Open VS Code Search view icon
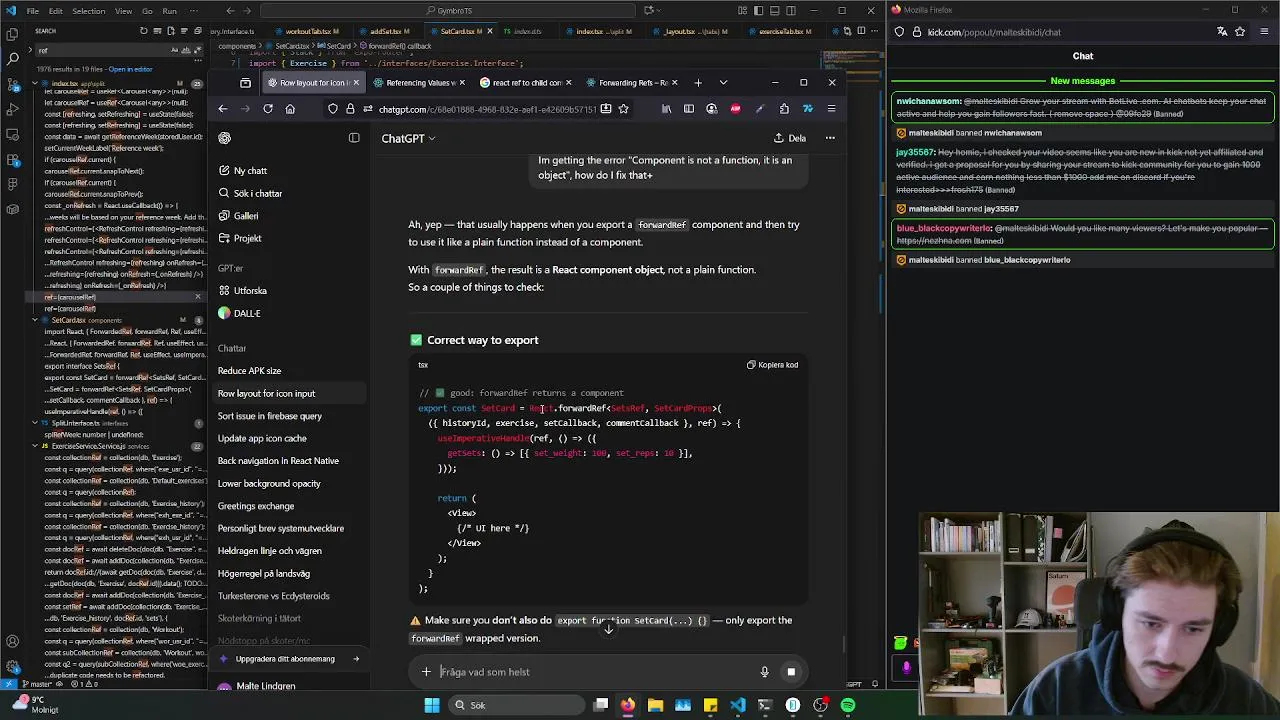The width and height of the screenshot is (1280, 720). click(12, 58)
